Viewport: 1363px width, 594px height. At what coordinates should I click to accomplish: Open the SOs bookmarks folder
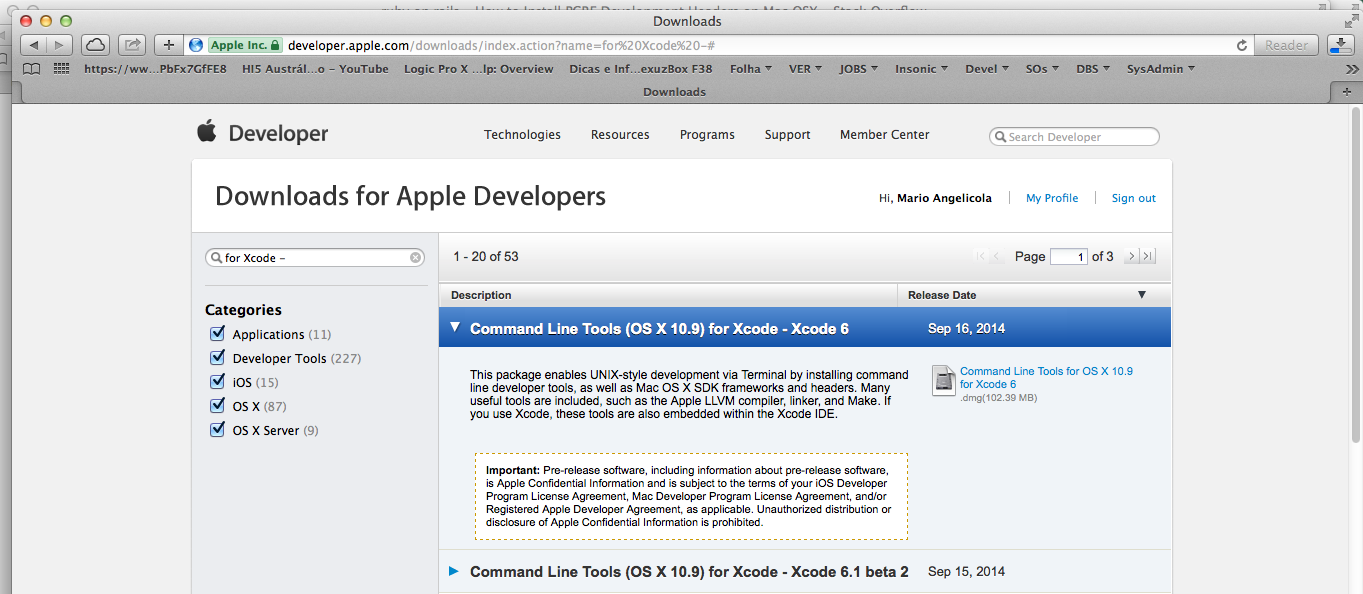coord(1043,69)
